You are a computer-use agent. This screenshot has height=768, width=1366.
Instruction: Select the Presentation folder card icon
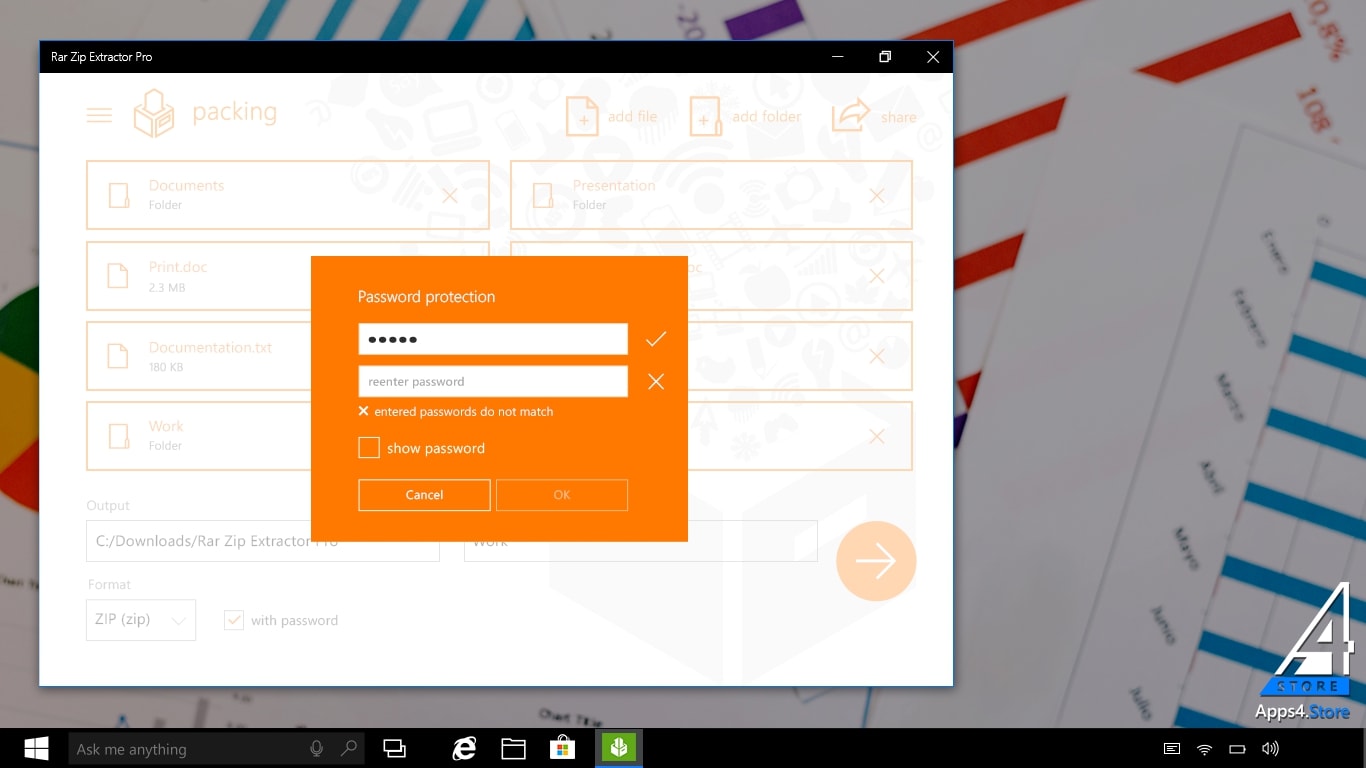[543, 195]
